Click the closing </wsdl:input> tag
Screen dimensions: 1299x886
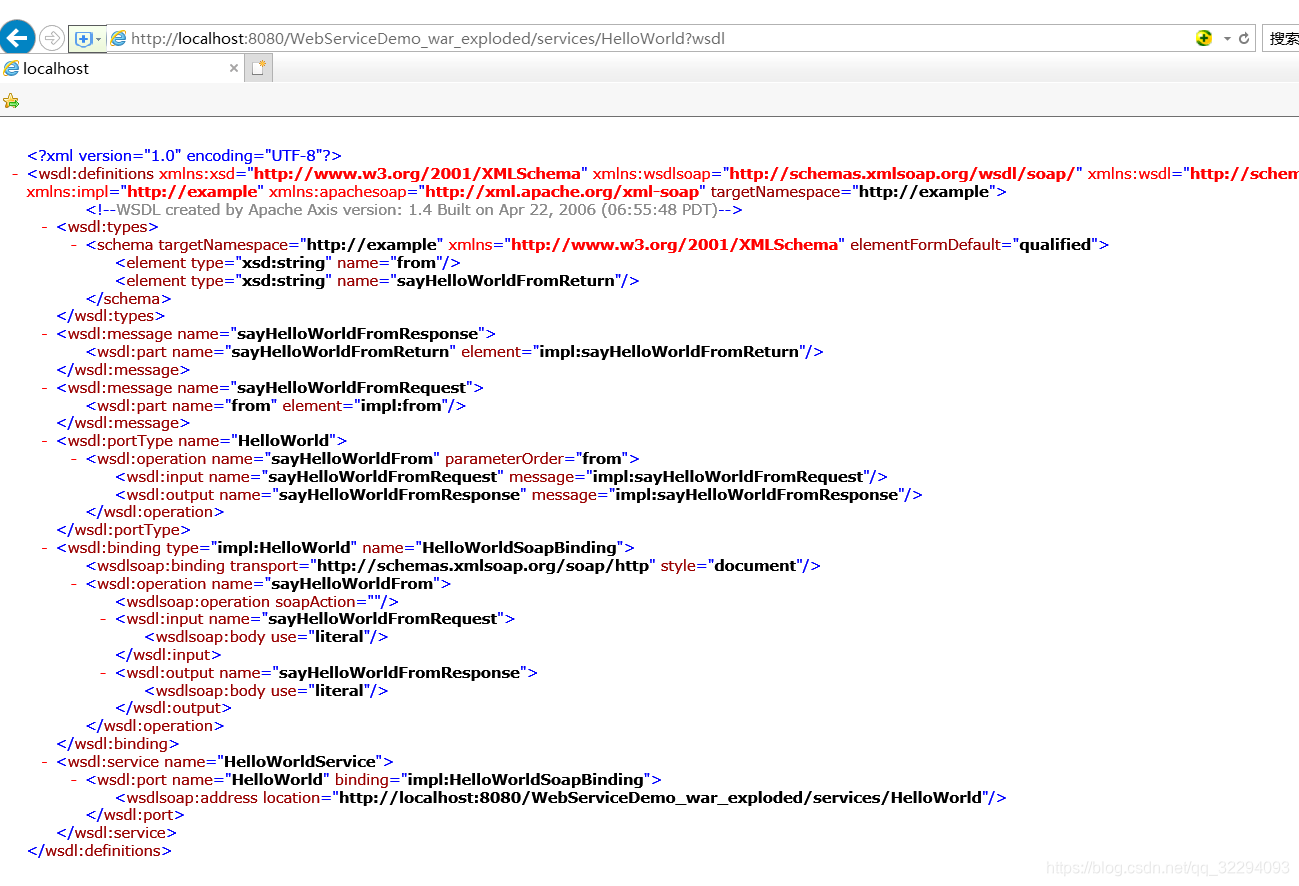point(168,655)
